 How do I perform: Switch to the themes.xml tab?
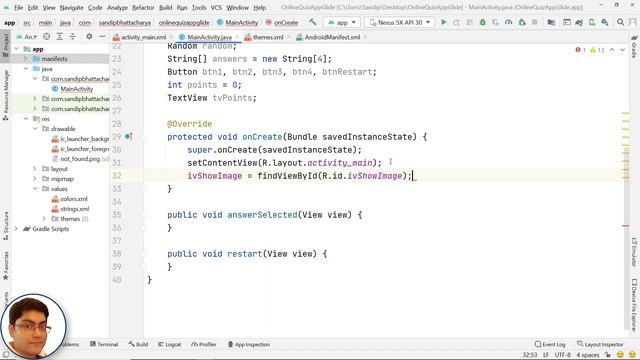click(x=264, y=37)
